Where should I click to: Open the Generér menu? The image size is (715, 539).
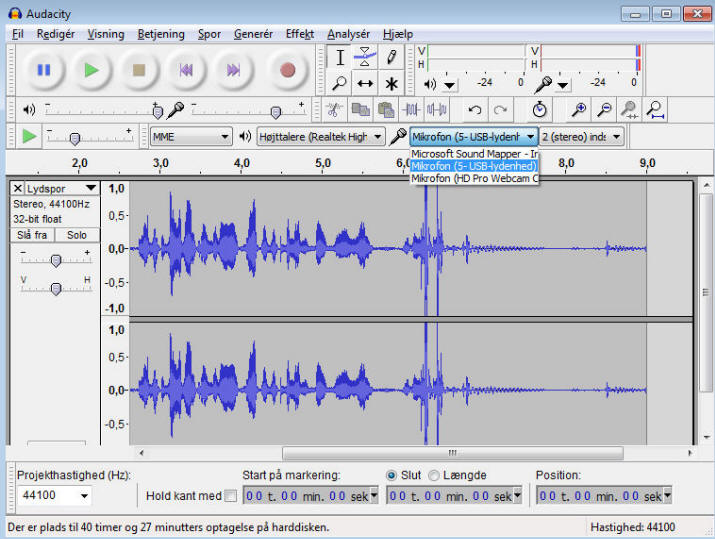tap(253, 34)
